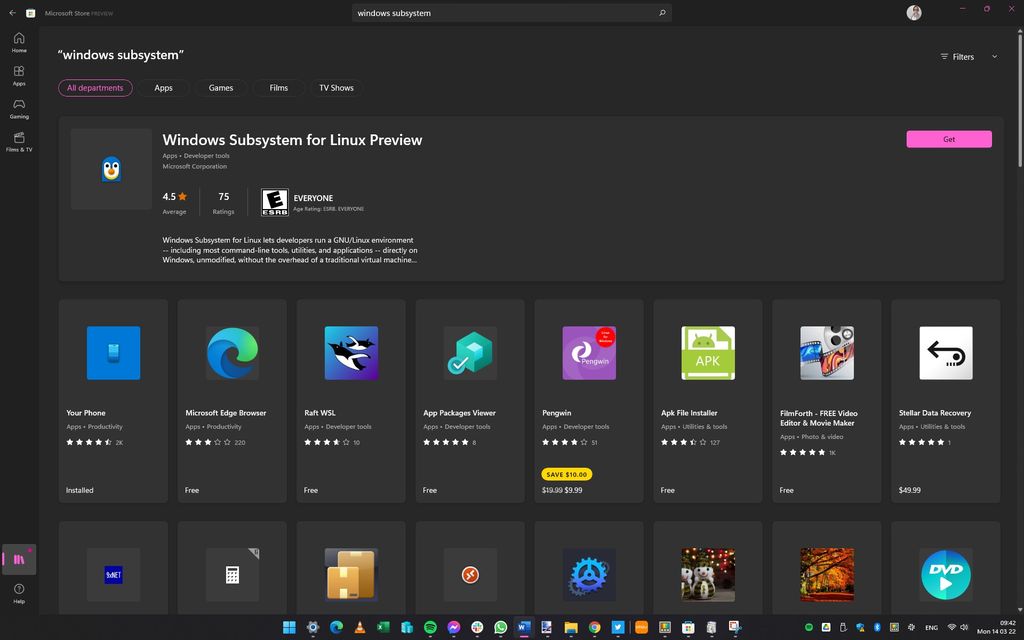Open the Pengwin app thumbnail
The height and width of the screenshot is (640, 1024).
click(x=588, y=352)
